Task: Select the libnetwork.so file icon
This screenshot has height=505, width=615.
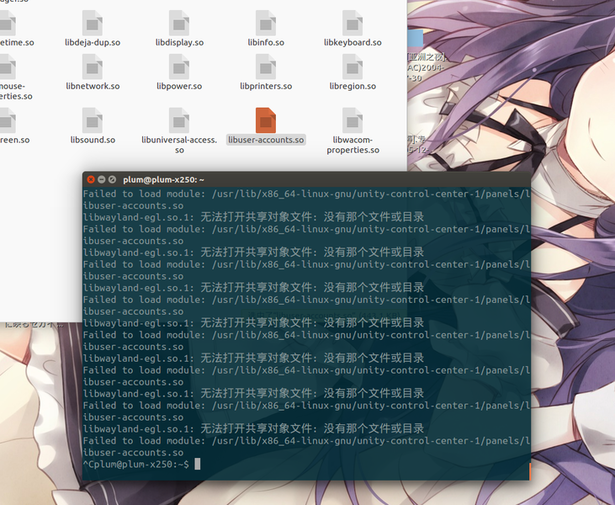Action: pyautogui.click(x=92, y=67)
